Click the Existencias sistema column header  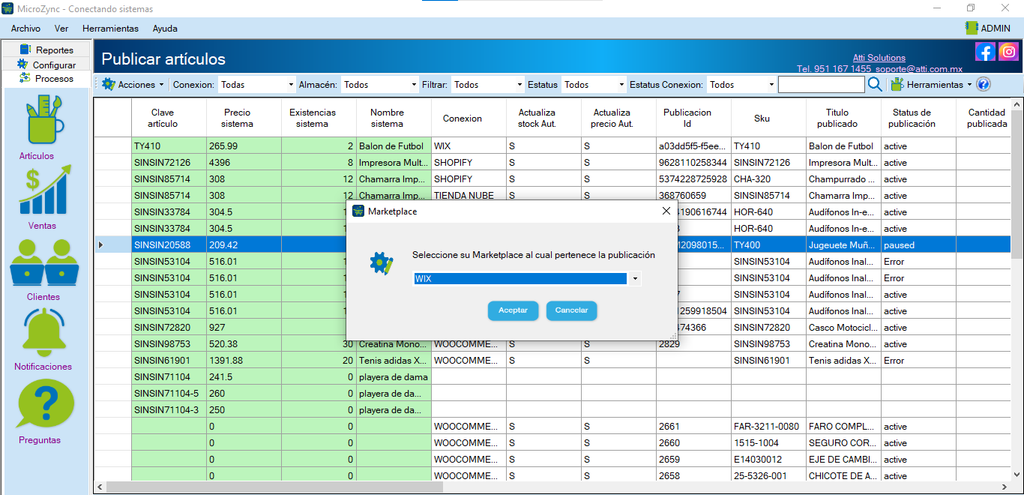coord(319,118)
